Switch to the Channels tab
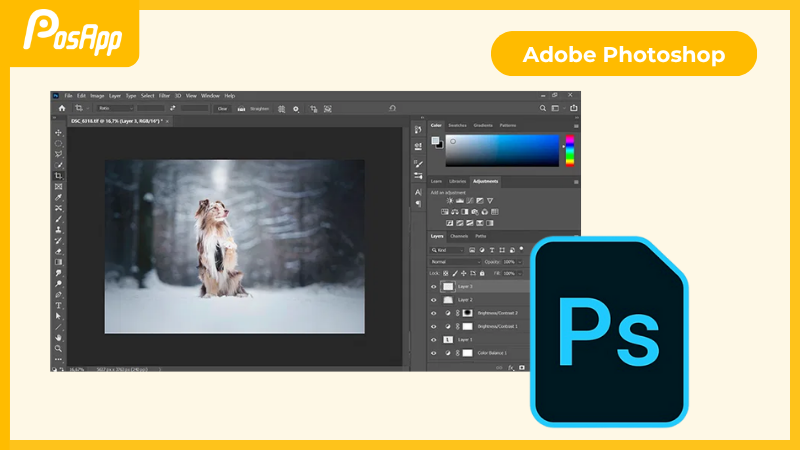 point(459,236)
